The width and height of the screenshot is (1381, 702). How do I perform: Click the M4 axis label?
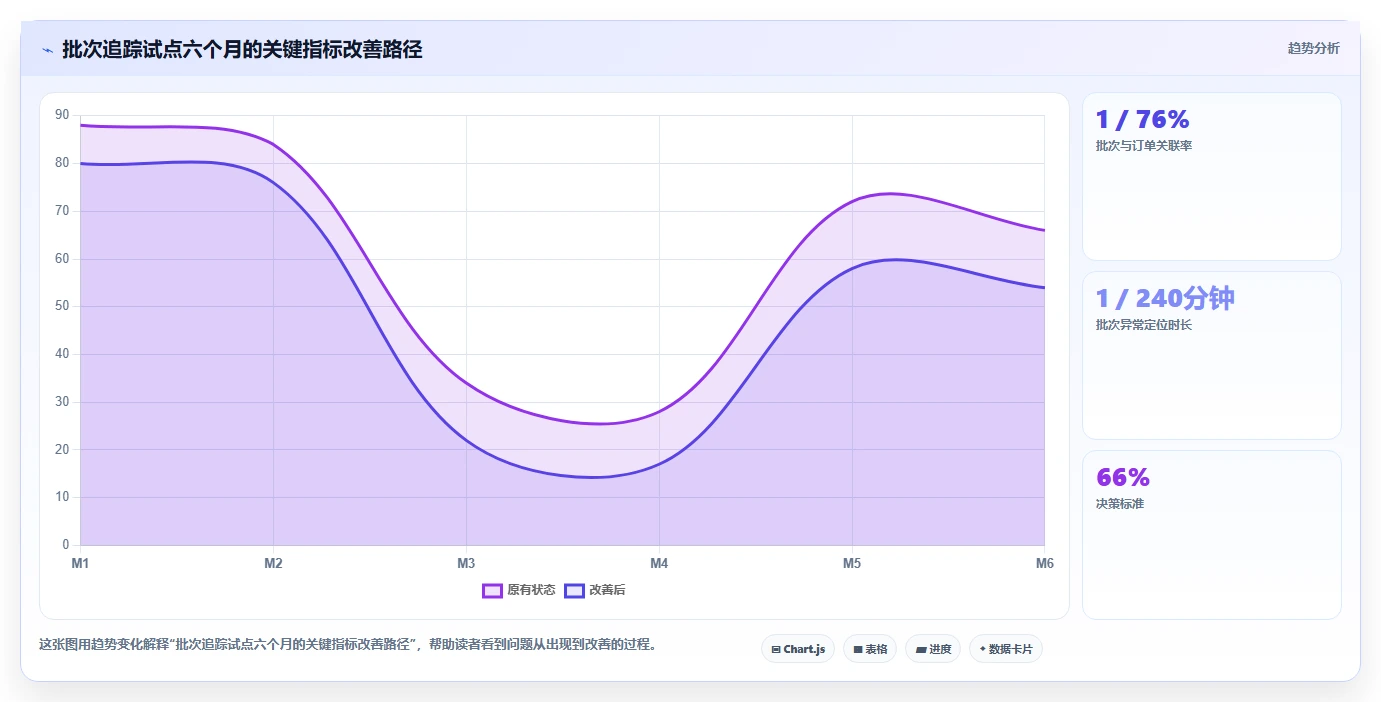click(659, 563)
